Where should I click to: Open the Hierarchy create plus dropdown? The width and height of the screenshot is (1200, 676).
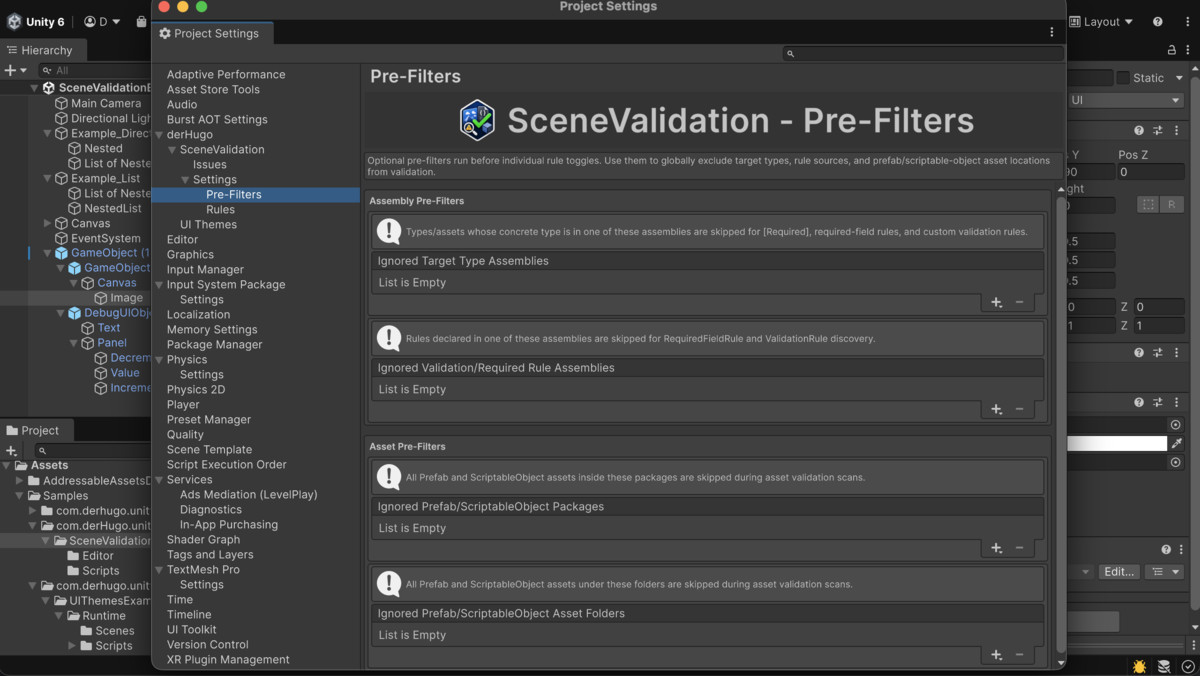[15, 71]
